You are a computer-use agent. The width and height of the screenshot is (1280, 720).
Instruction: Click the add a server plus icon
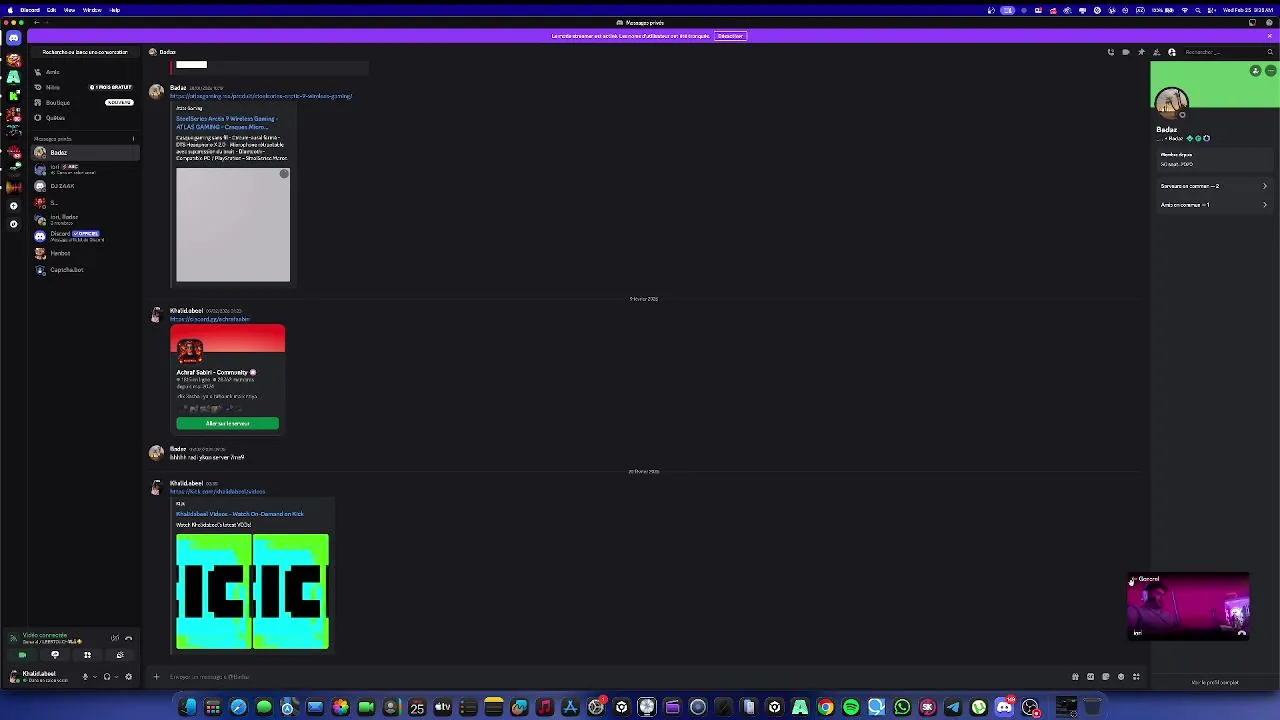coord(14,205)
